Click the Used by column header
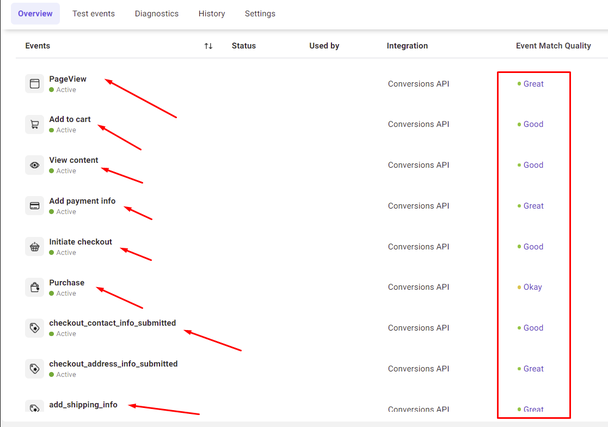608x427 pixels. [x=324, y=46]
